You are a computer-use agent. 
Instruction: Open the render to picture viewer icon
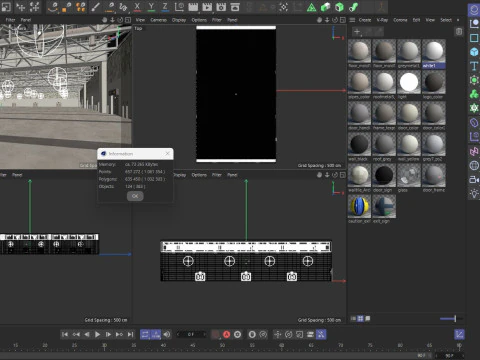(207, 7)
